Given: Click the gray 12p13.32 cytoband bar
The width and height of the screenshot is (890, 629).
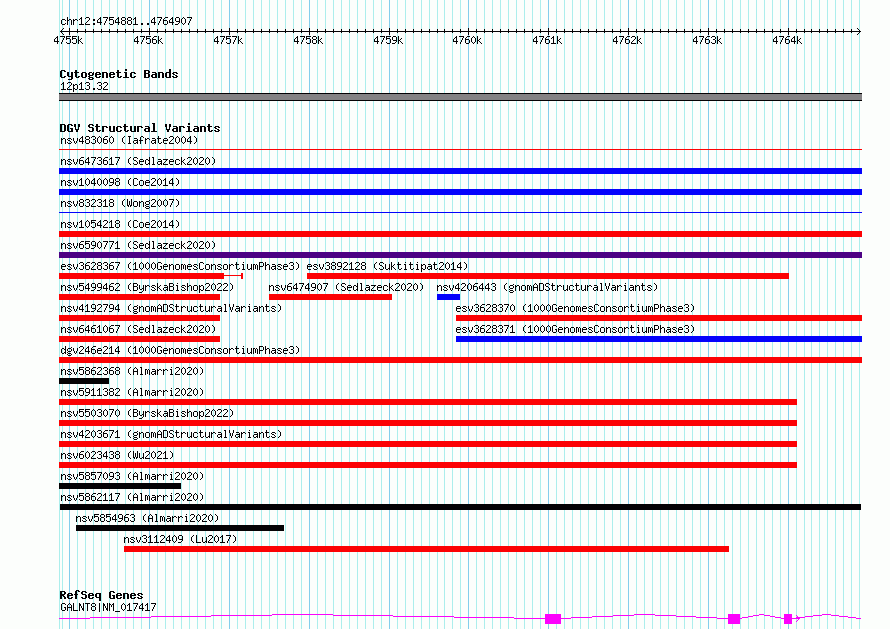Looking at the screenshot, I should 460,97.
